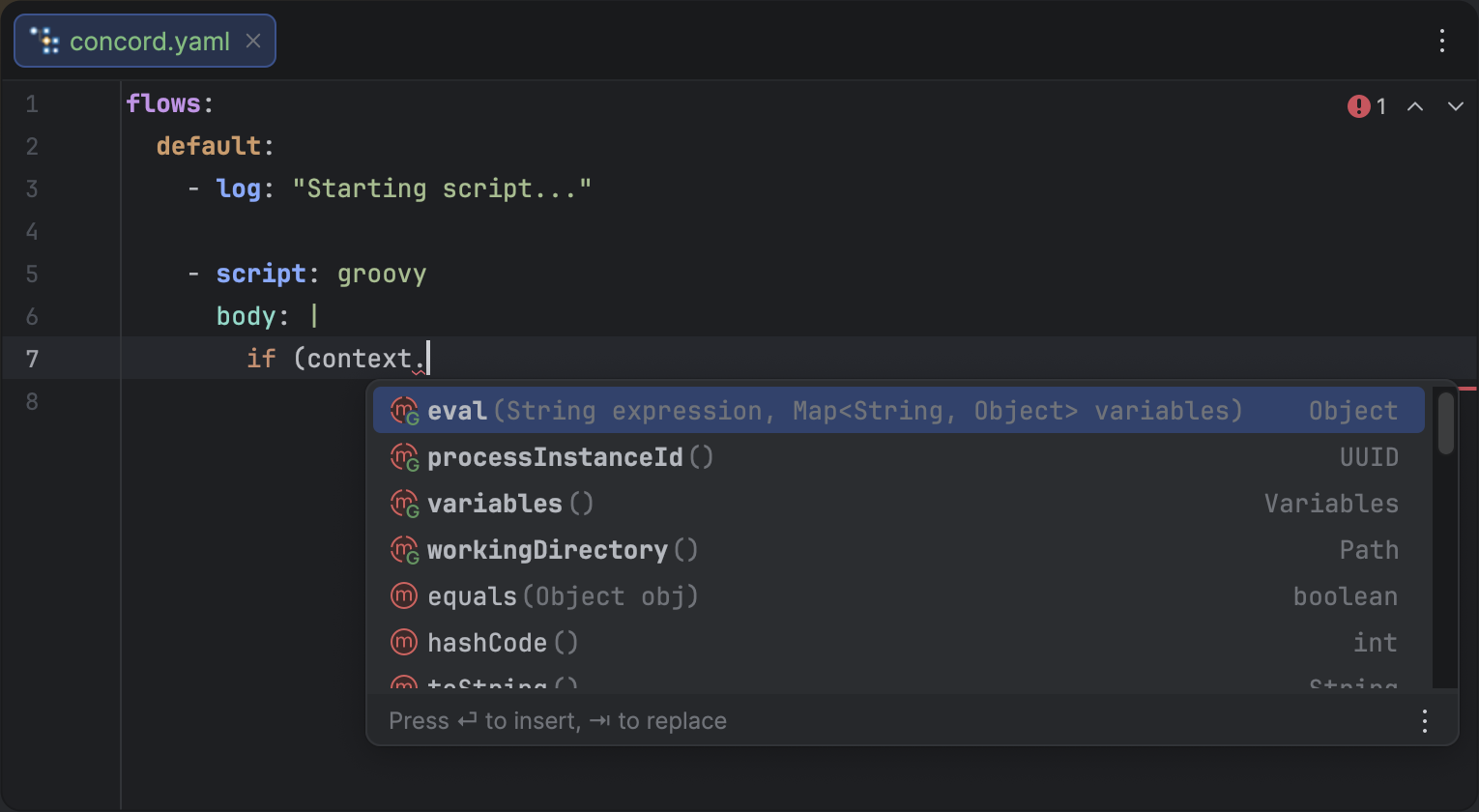Click the concord.yaml file type icon
The width and height of the screenshot is (1479, 812).
point(43,41)
